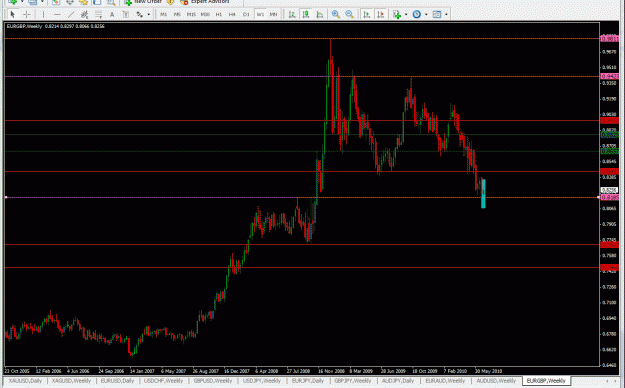Screen dimensions: 625x388
Task: Click the cyan highlighted latest candle
Action: [x=483, y=193]
